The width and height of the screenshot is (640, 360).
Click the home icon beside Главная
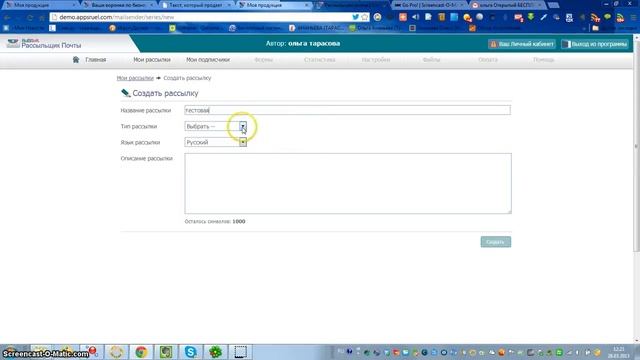coord(76,60)
